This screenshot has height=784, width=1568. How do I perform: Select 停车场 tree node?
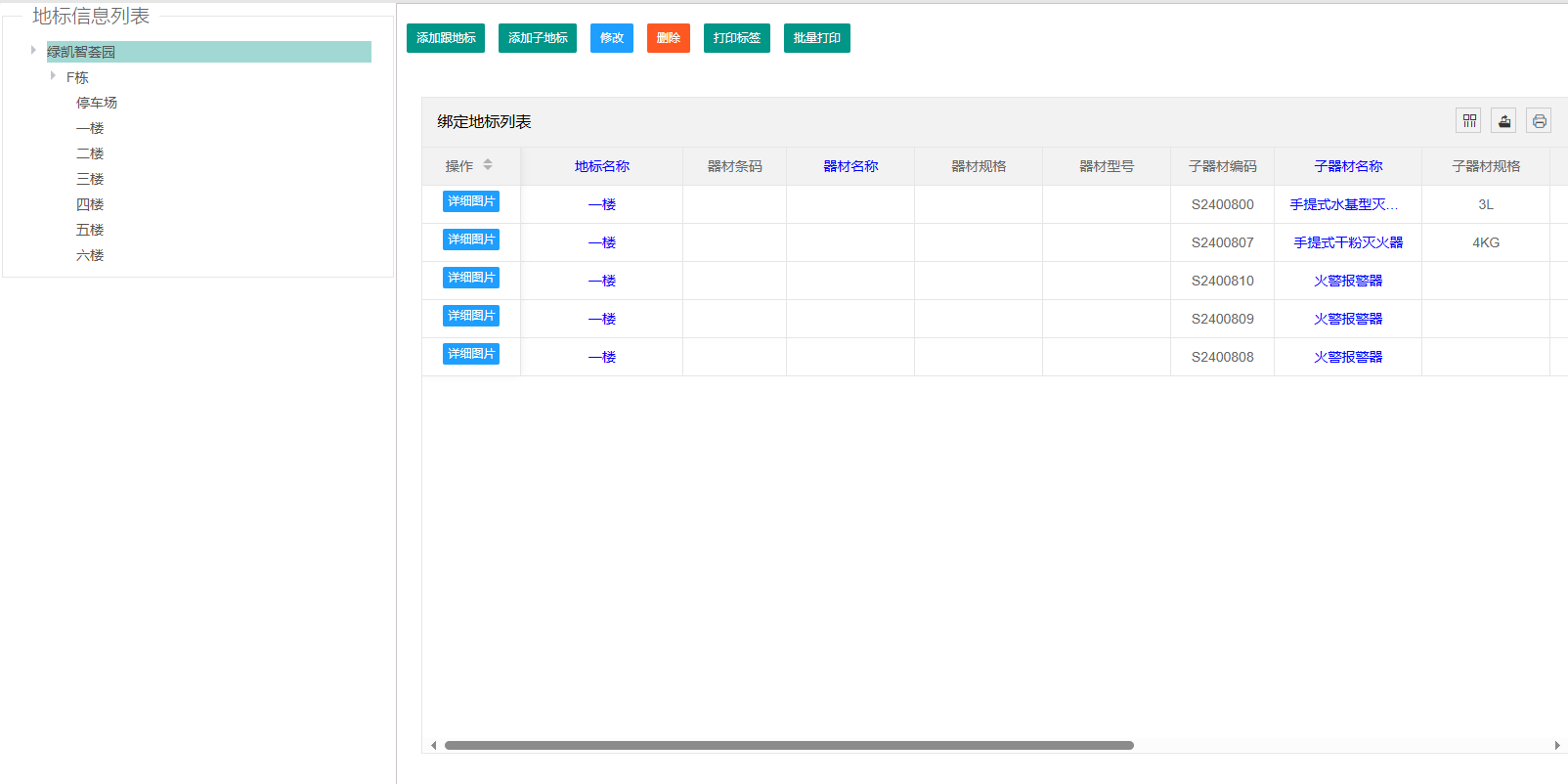97,103
